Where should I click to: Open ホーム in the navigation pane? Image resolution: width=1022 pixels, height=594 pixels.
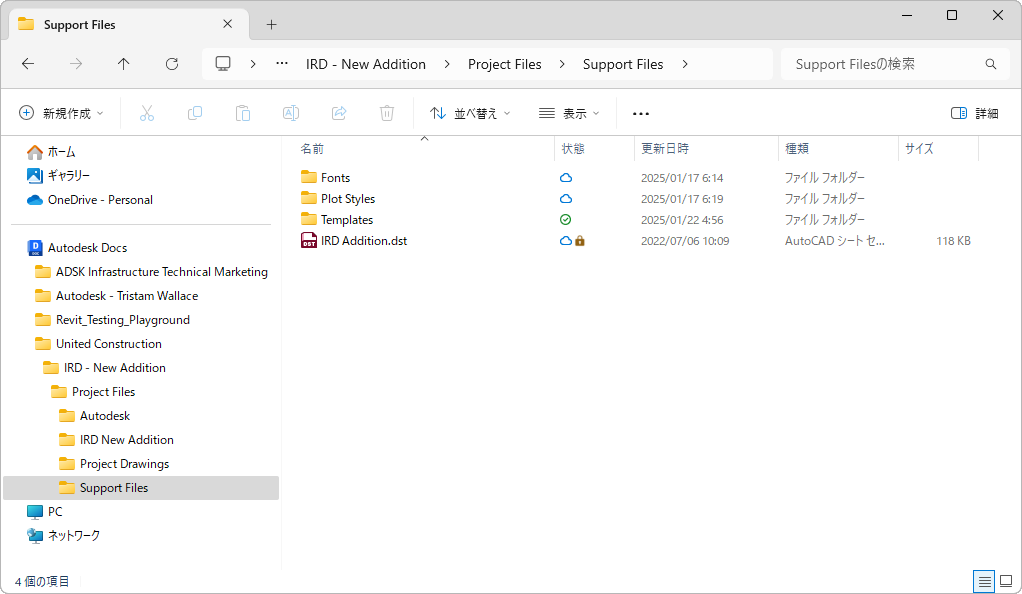pos(51,152)
